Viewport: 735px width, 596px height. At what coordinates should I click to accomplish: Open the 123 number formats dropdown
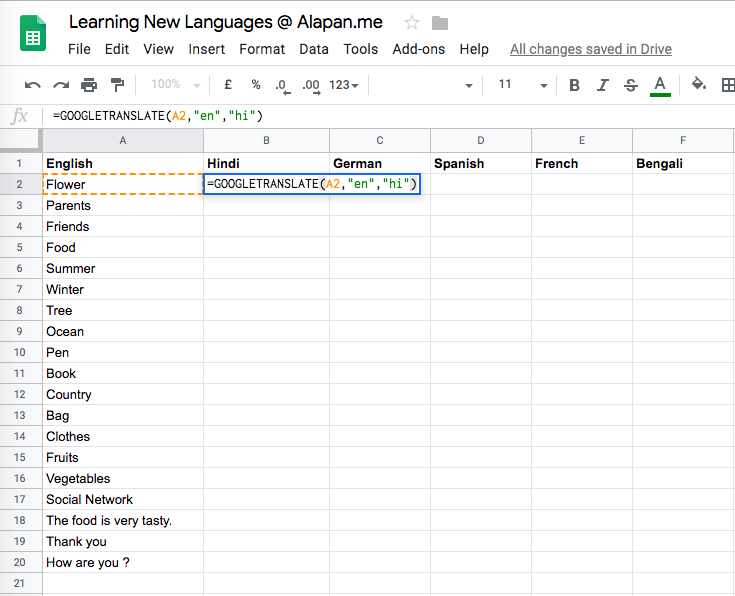(x=344, y=85)
